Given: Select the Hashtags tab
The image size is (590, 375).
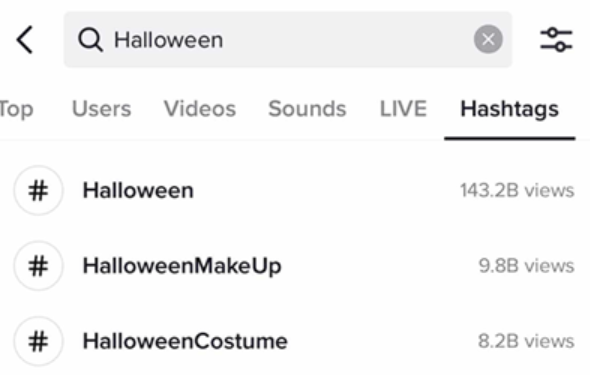Looking at the screenshot, I should click(x=509, y=110).
